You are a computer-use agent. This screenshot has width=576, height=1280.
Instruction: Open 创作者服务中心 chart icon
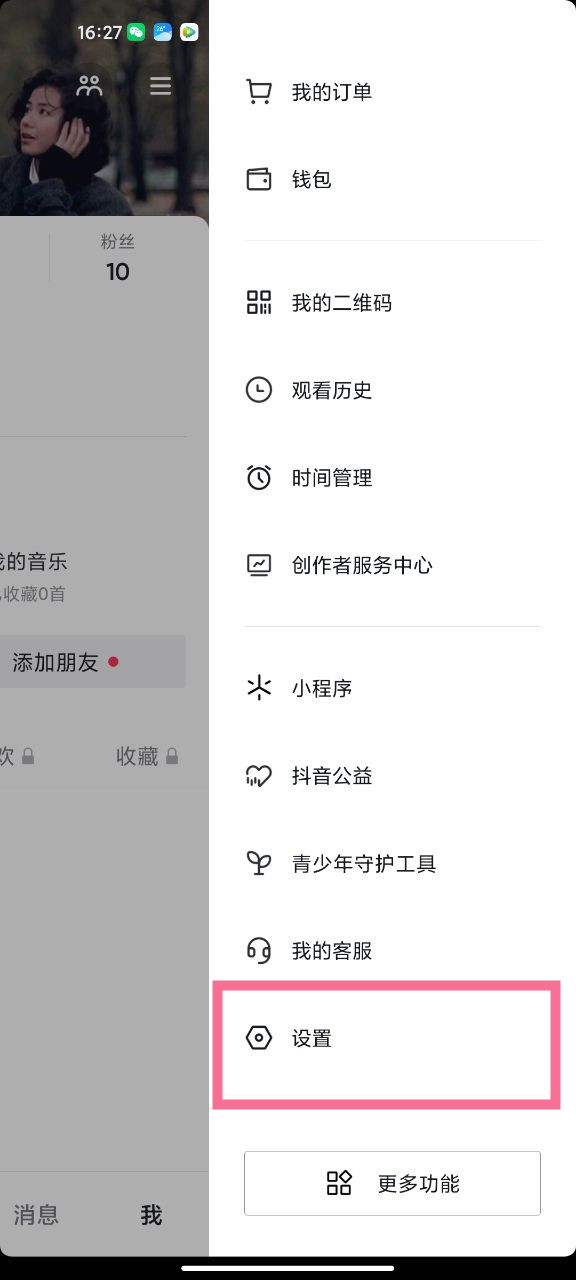coord(259,565)
